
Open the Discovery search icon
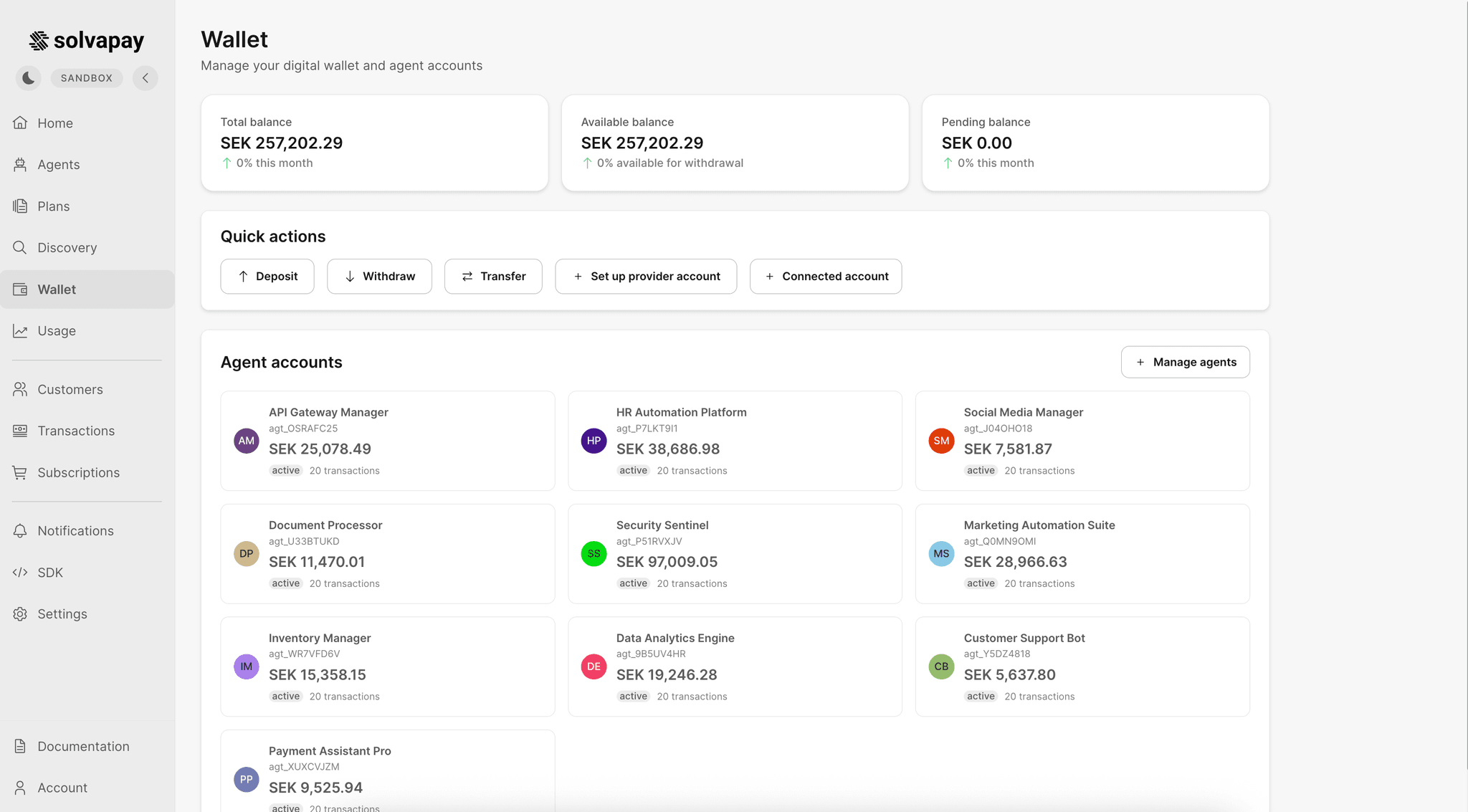click(21, 247)
